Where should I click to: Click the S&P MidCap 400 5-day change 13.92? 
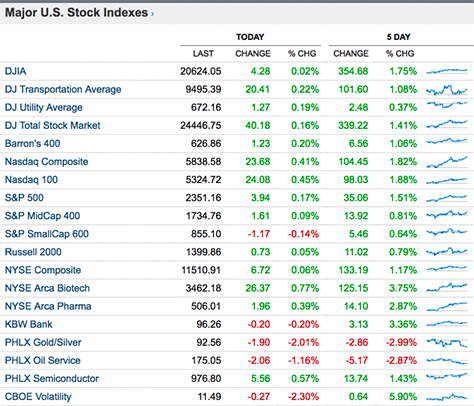pos(356,216)
